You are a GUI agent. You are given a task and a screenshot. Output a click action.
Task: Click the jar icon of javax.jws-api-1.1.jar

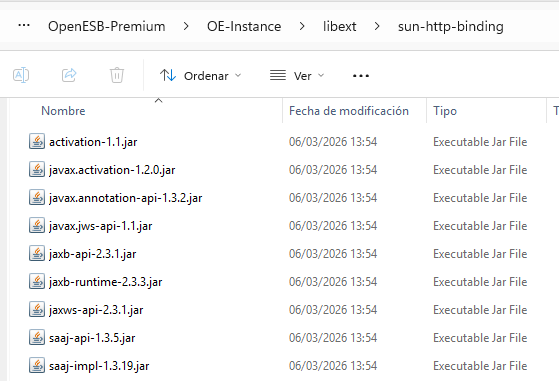click(x=37, y=225)
